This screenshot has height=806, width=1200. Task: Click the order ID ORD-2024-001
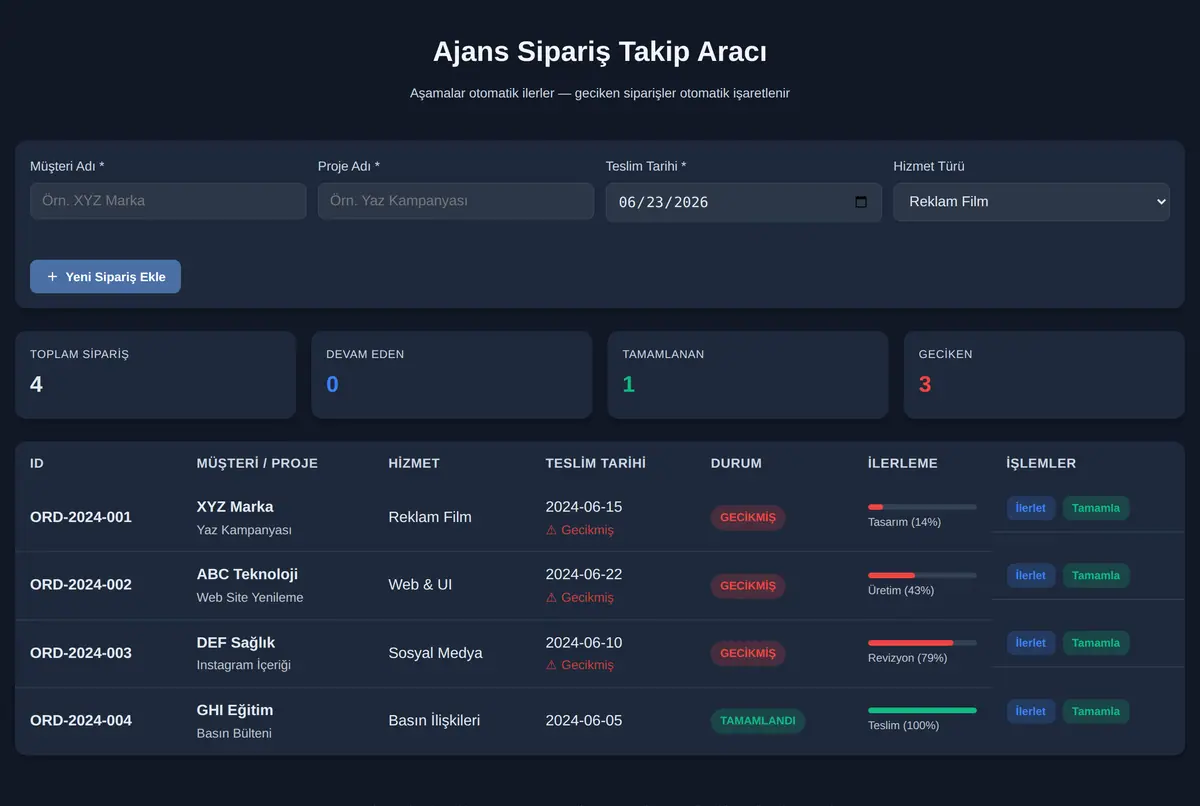click(81, 517)
